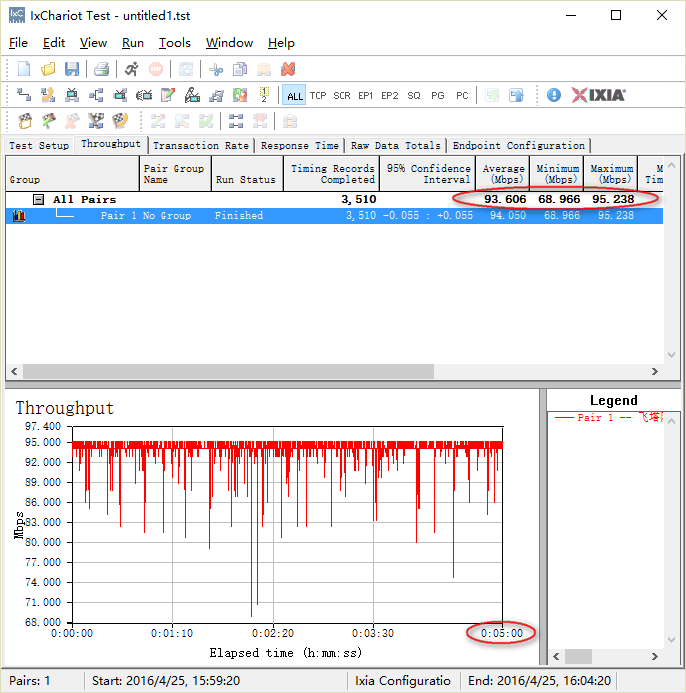The width and height of the screenshot is (686, 693).
Task: Copy the selected pair using the copy icon
Action: [x=240, y=69]
